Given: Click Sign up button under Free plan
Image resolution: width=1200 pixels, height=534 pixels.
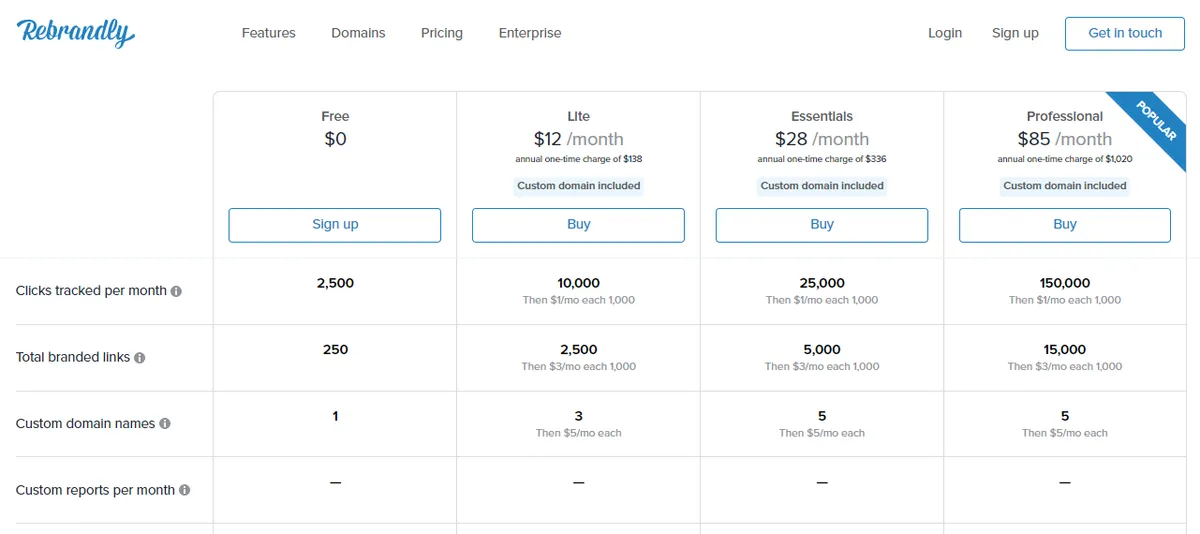Looking at the screenshot, I should (x=335, y=225).
